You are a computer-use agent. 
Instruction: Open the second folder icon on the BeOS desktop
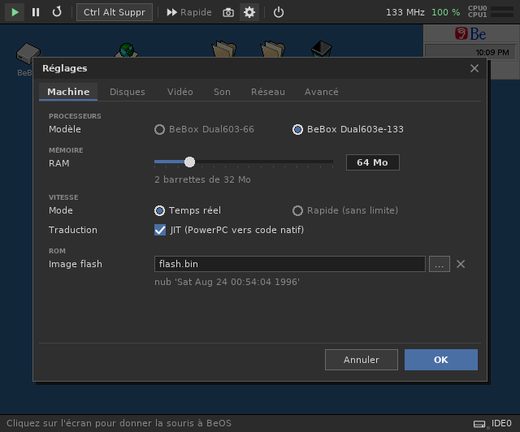tap(273, 49)
